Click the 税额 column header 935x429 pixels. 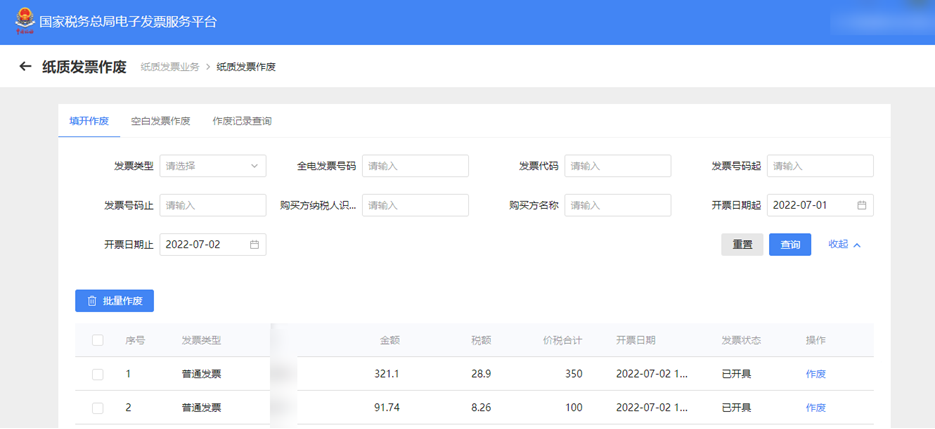[481, 341]
